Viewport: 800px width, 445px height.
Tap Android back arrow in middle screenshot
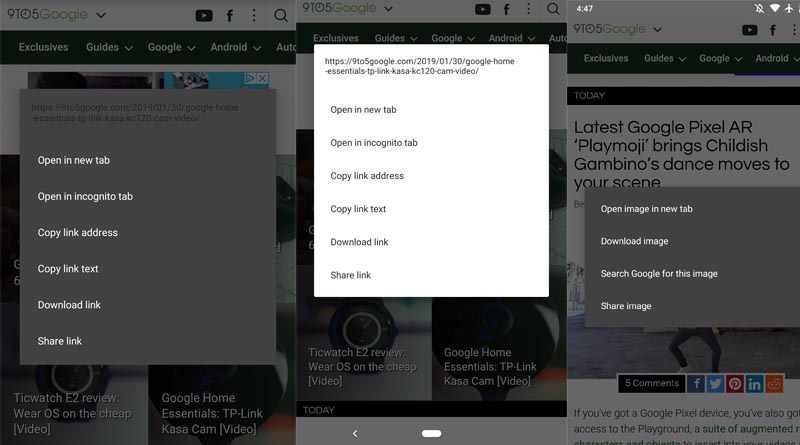(355, 433)
